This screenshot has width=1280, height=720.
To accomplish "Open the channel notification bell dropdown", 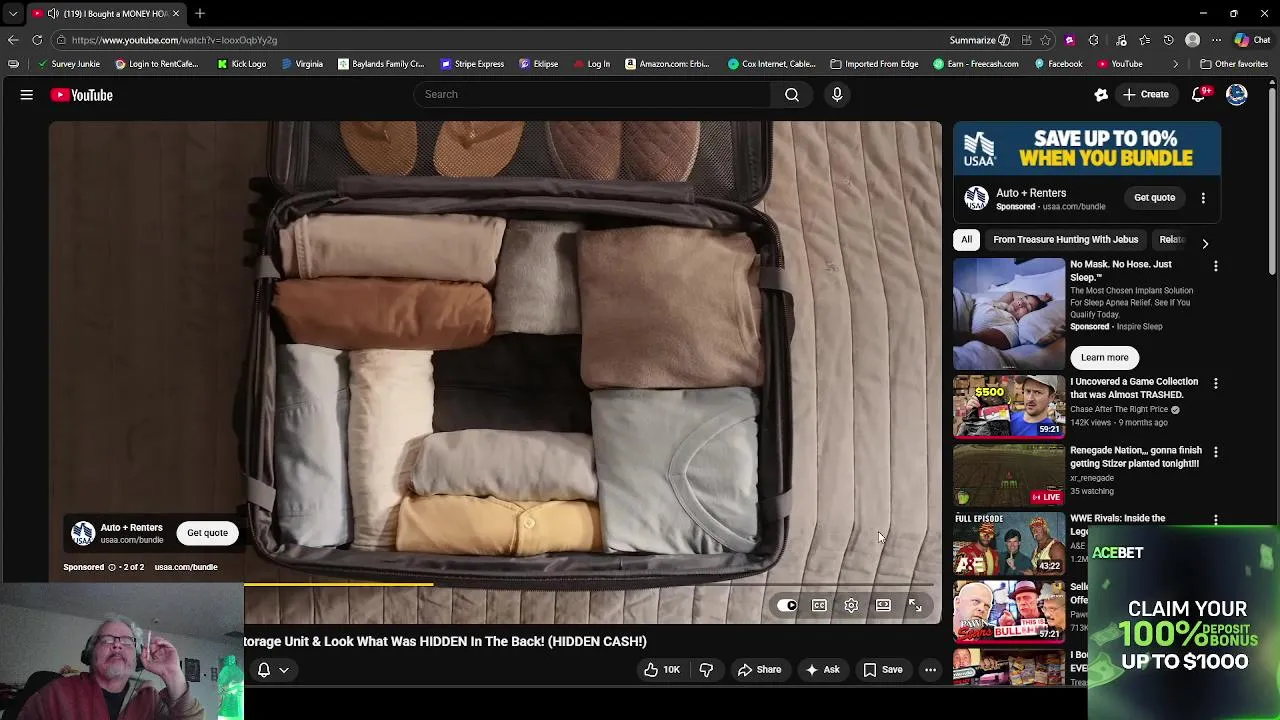I will [x=273, y=670].
